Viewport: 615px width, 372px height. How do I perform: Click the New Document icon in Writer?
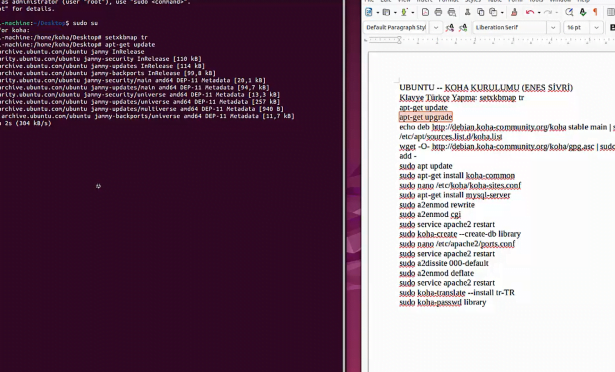(x=369, y=13)
